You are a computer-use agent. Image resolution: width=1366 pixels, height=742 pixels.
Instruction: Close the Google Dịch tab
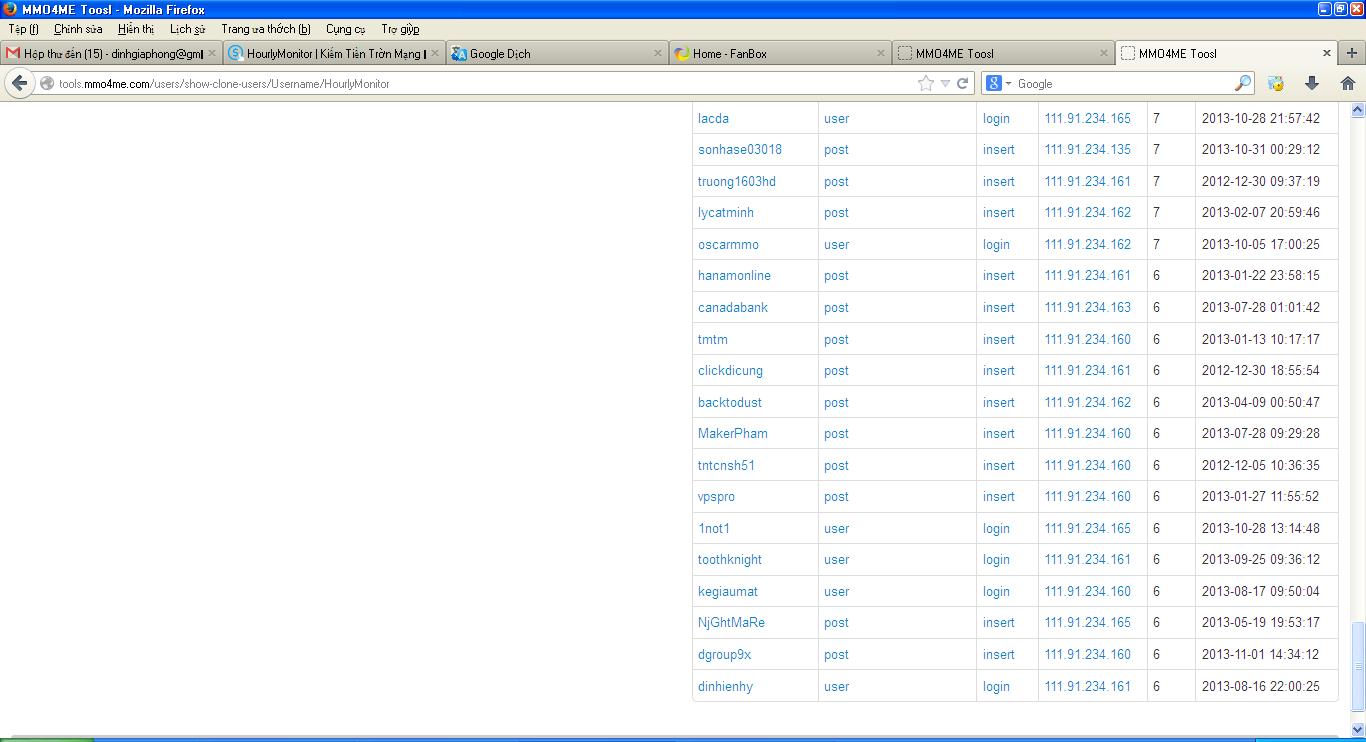(x=658, y=53)
